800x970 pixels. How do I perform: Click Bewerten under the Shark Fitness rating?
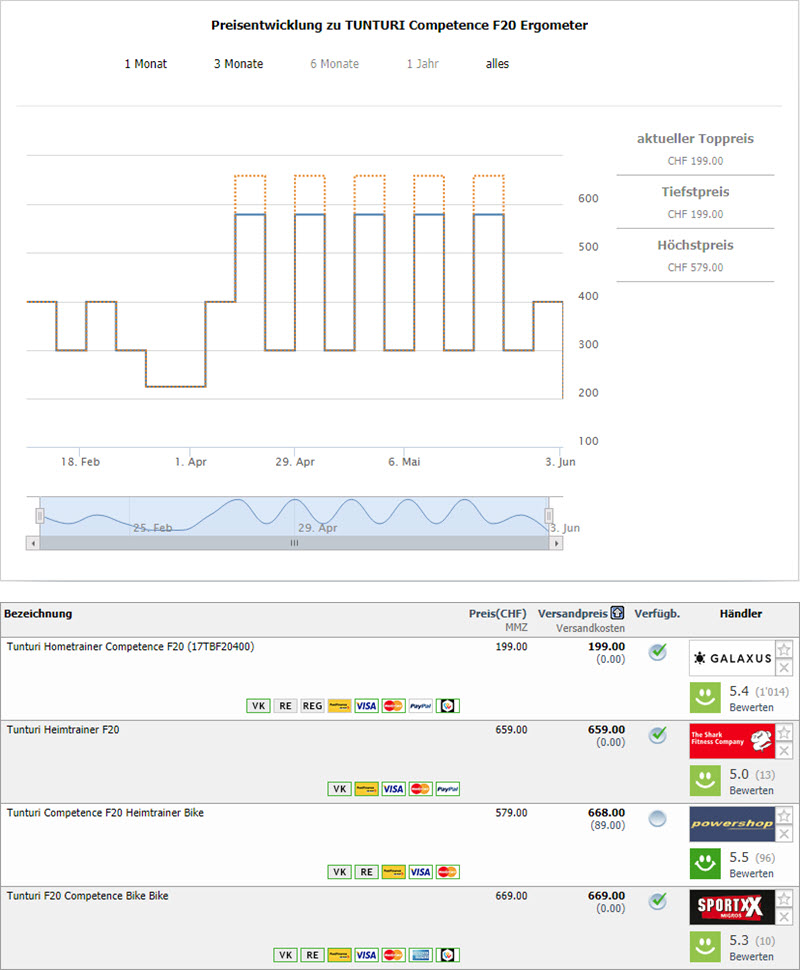tap(751, 791)
